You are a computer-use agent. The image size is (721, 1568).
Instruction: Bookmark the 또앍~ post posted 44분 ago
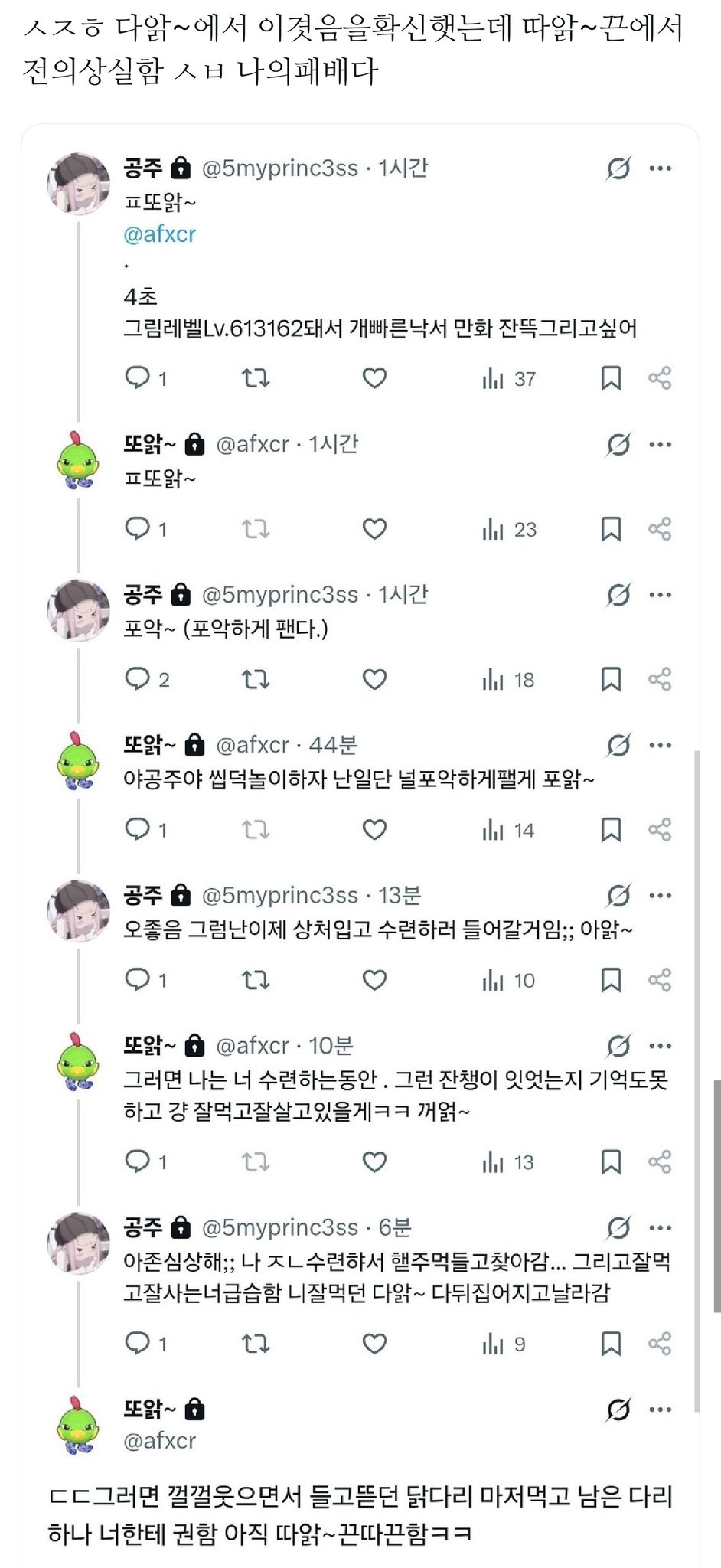tap(611, 830)
